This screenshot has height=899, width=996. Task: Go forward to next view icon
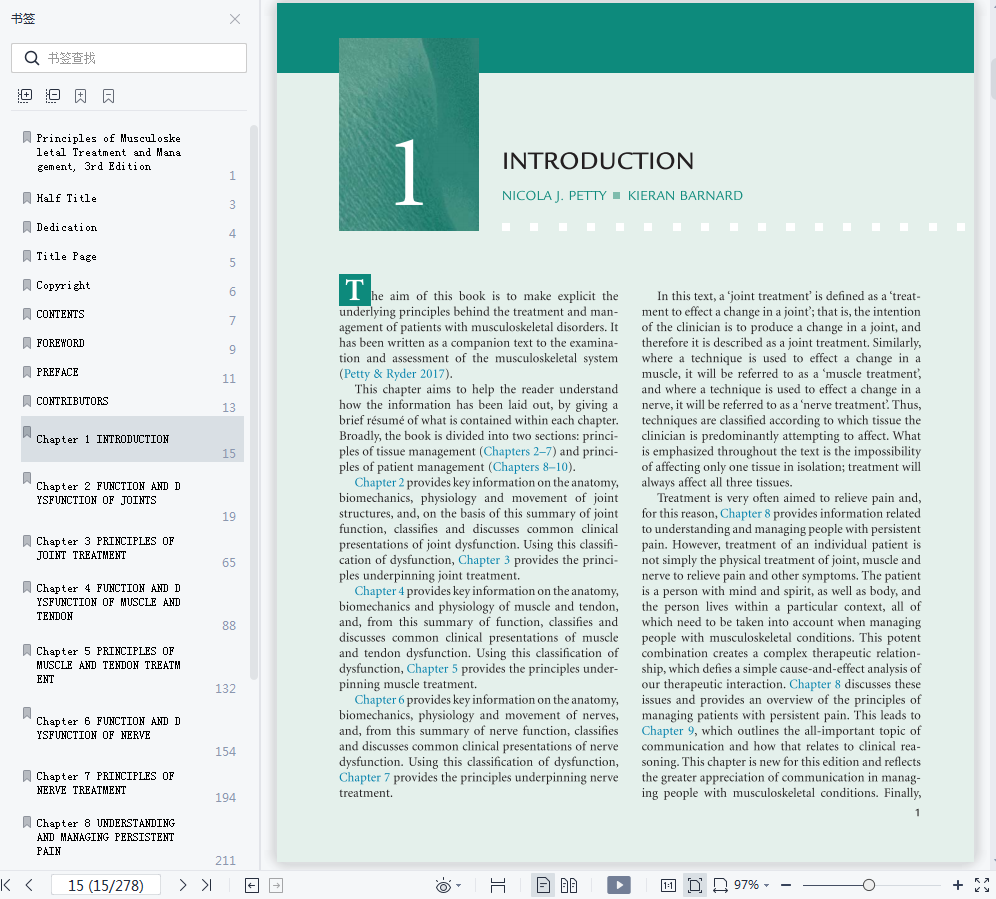point(276,885)
